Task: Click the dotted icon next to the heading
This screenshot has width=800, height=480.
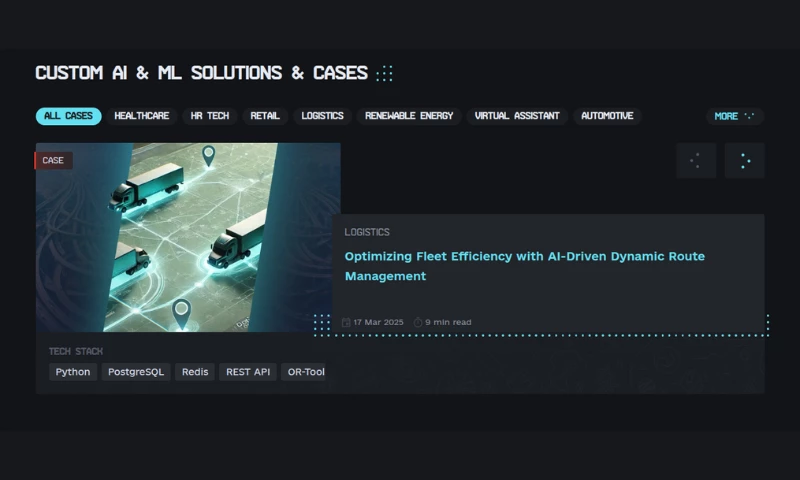Action: 384,73
